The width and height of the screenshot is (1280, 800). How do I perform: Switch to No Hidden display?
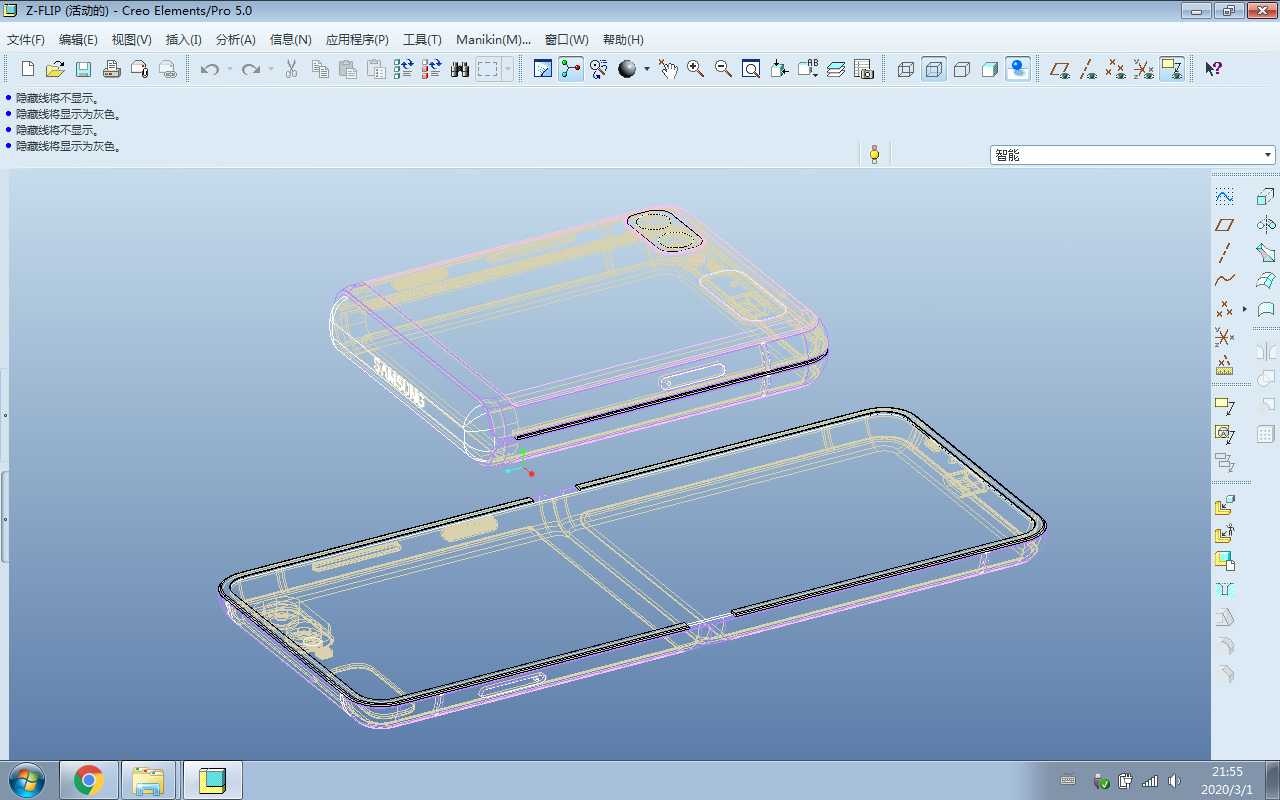[962, 69]
